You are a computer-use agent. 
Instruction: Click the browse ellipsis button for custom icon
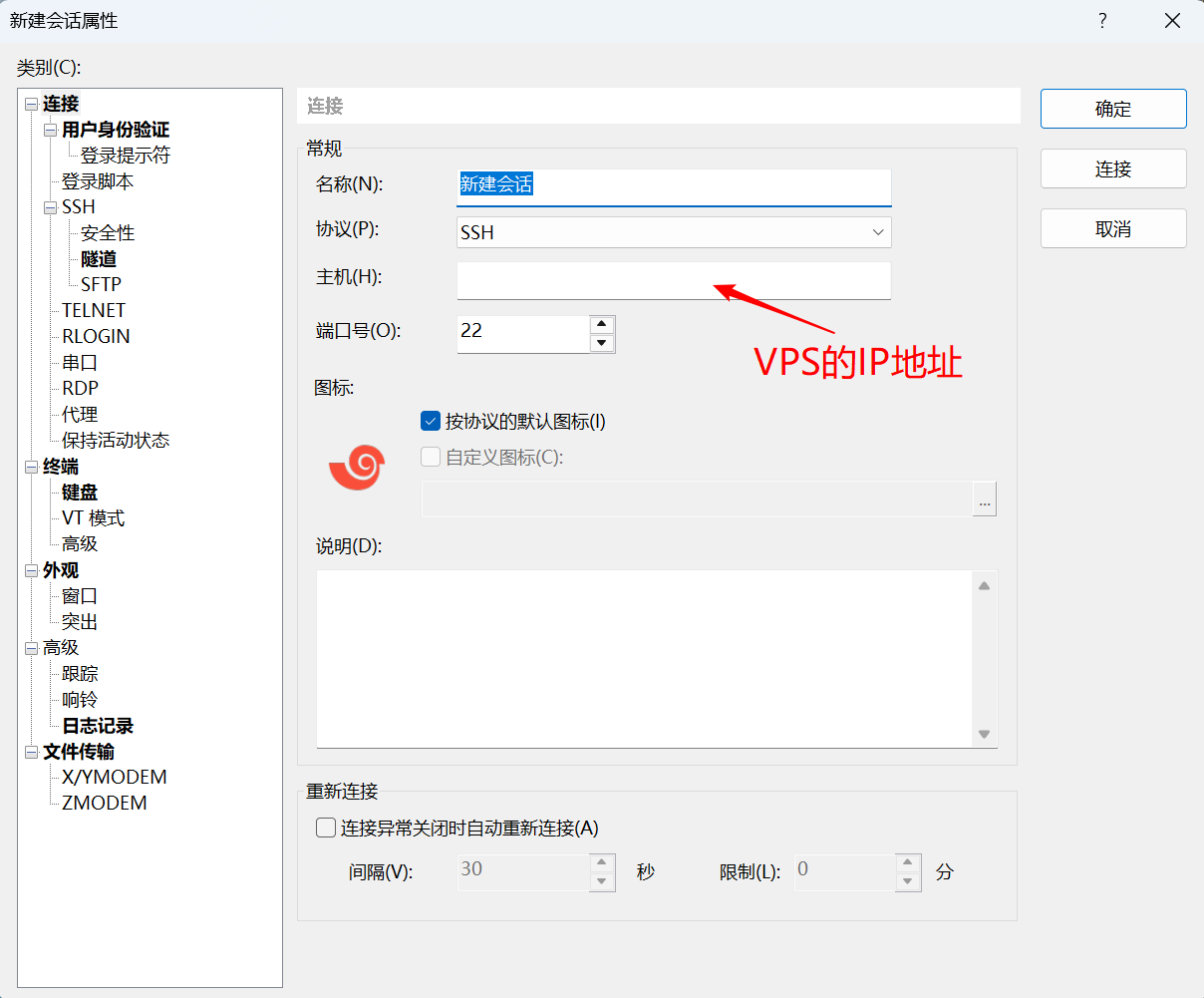[x=984, y=499]
